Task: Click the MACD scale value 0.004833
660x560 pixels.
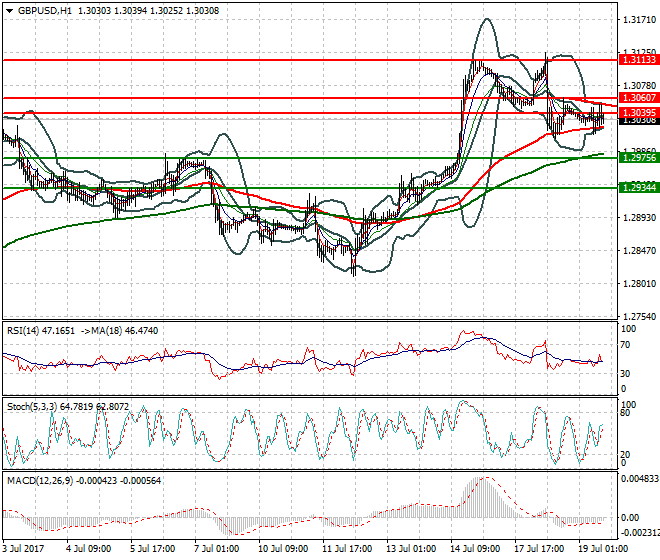Action: point(640,479)
